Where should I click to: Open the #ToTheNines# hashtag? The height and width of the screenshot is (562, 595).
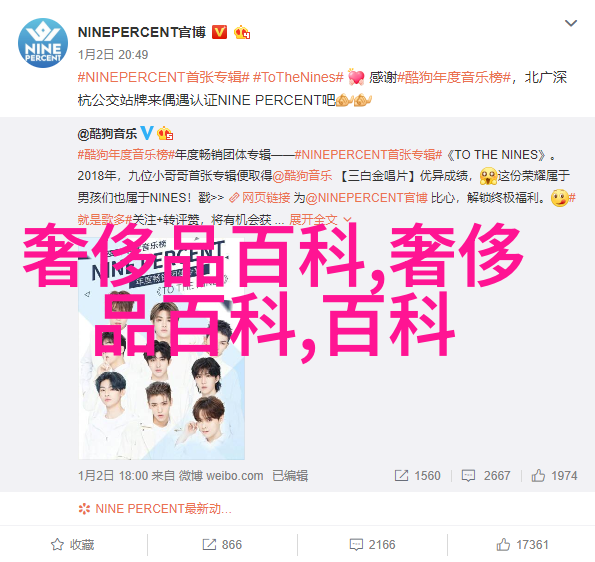[x=298, y=77]
